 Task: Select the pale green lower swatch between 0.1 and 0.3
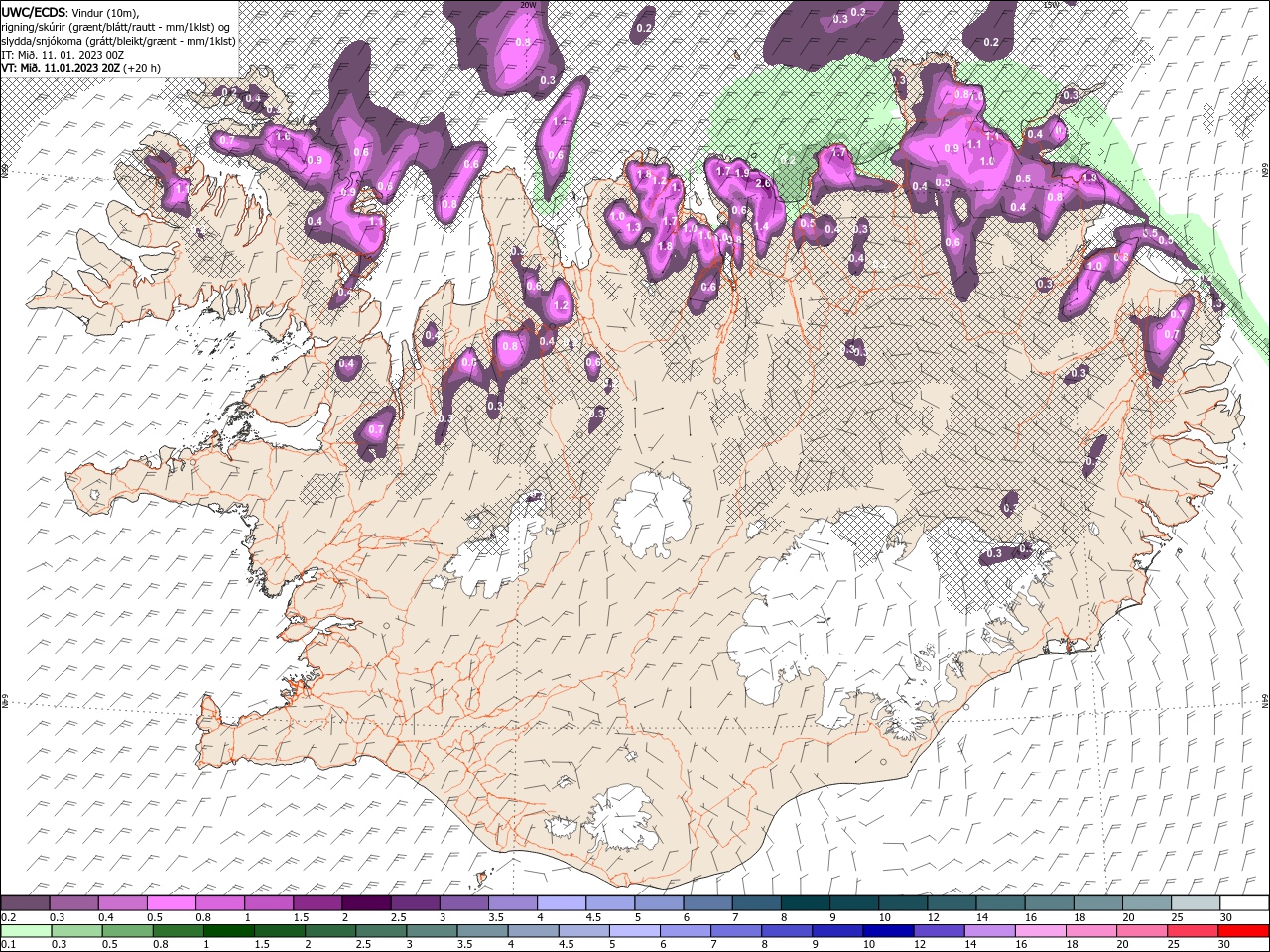(26, 931)
